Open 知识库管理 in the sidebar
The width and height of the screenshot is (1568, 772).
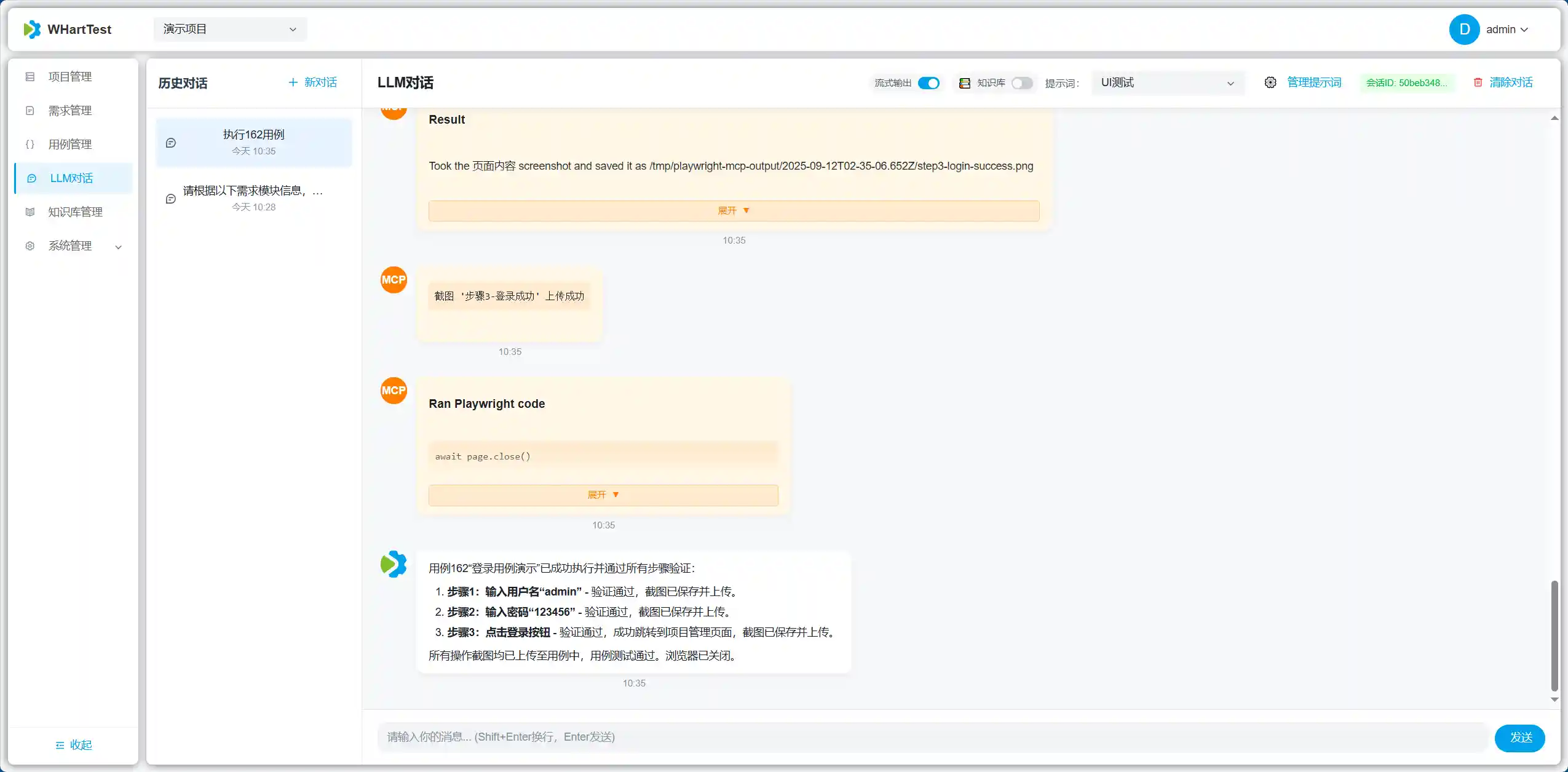click(75, 212)
